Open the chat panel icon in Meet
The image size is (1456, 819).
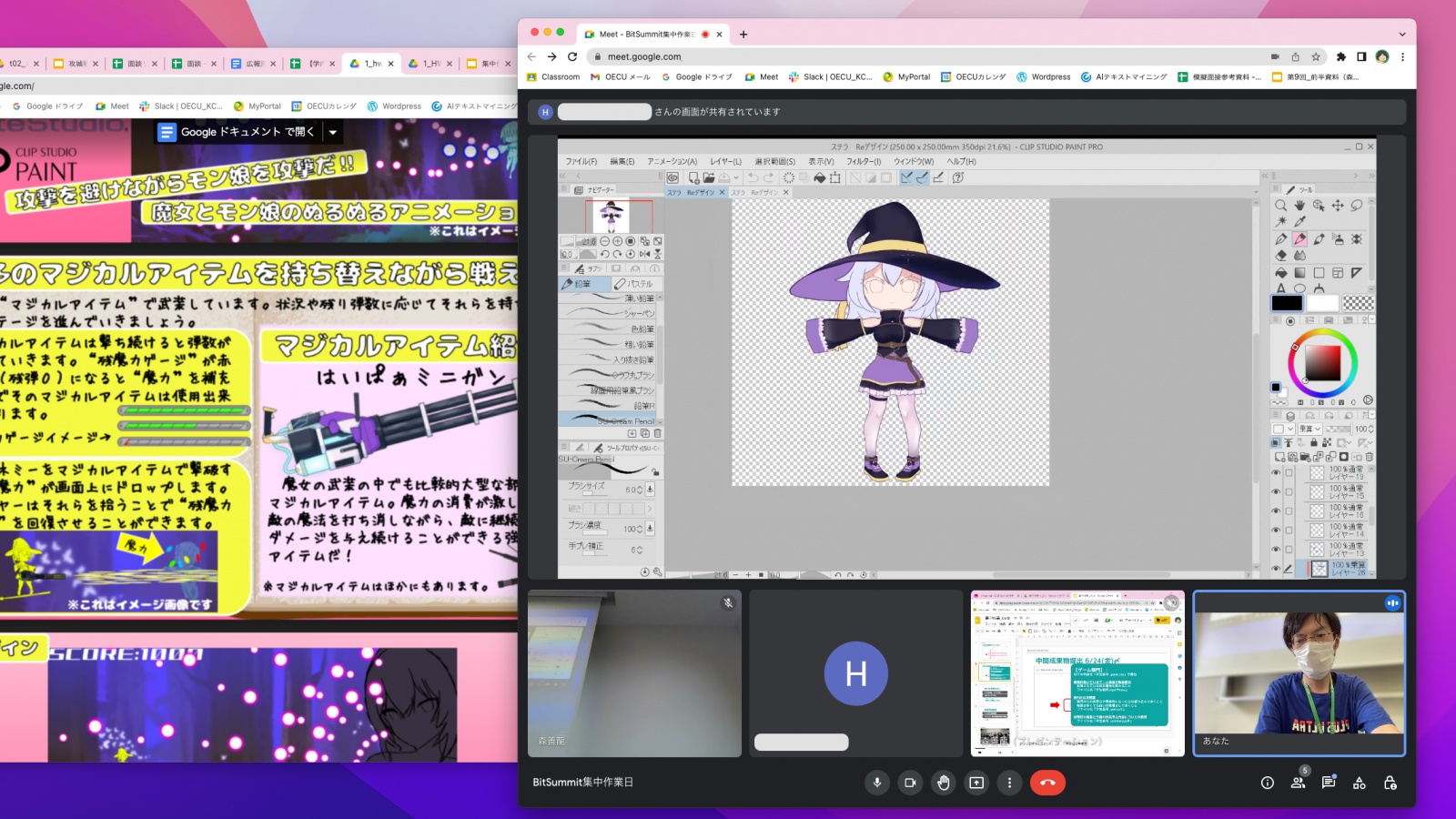point(1329,783)
